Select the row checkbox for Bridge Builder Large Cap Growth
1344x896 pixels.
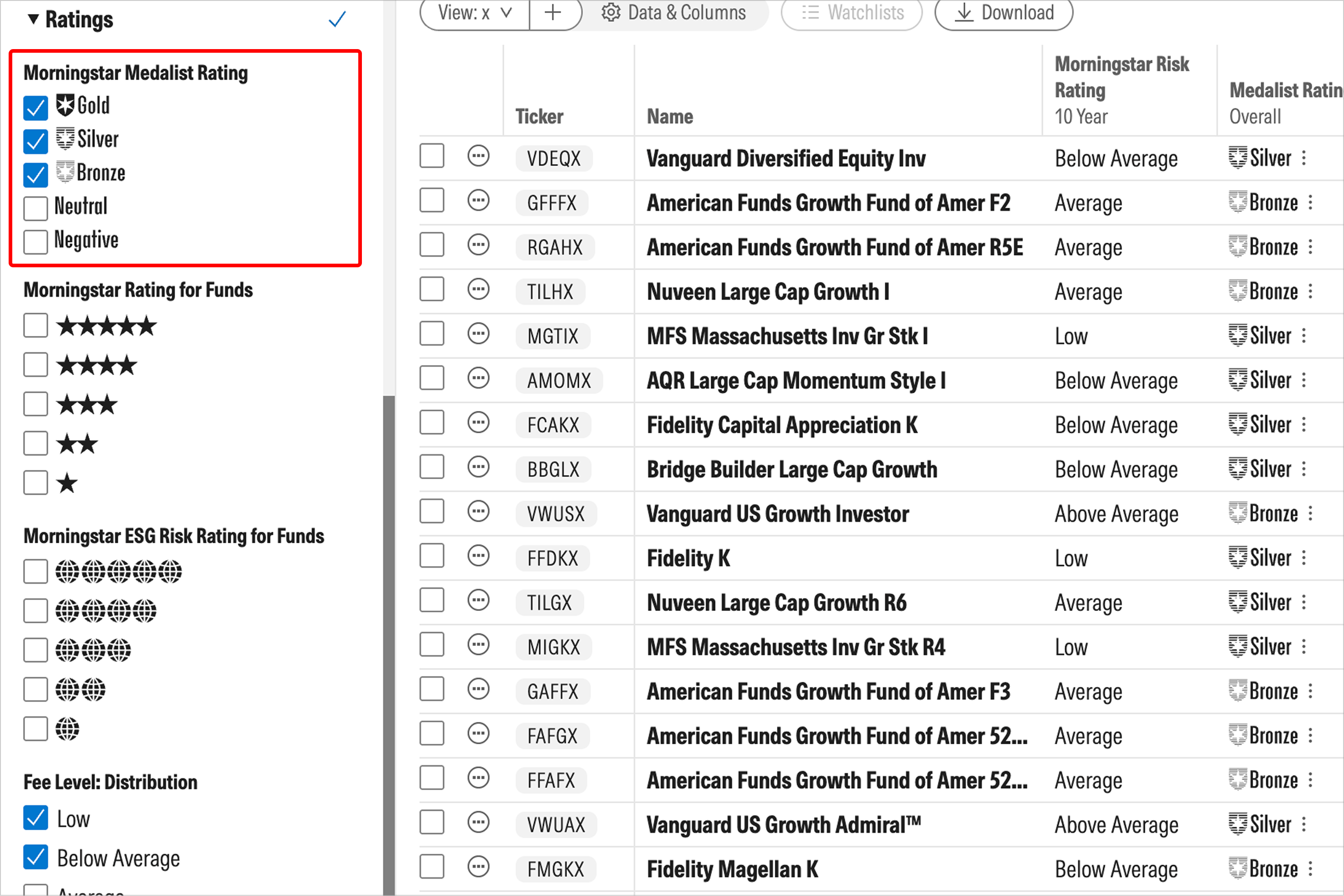tap(432, 467)
